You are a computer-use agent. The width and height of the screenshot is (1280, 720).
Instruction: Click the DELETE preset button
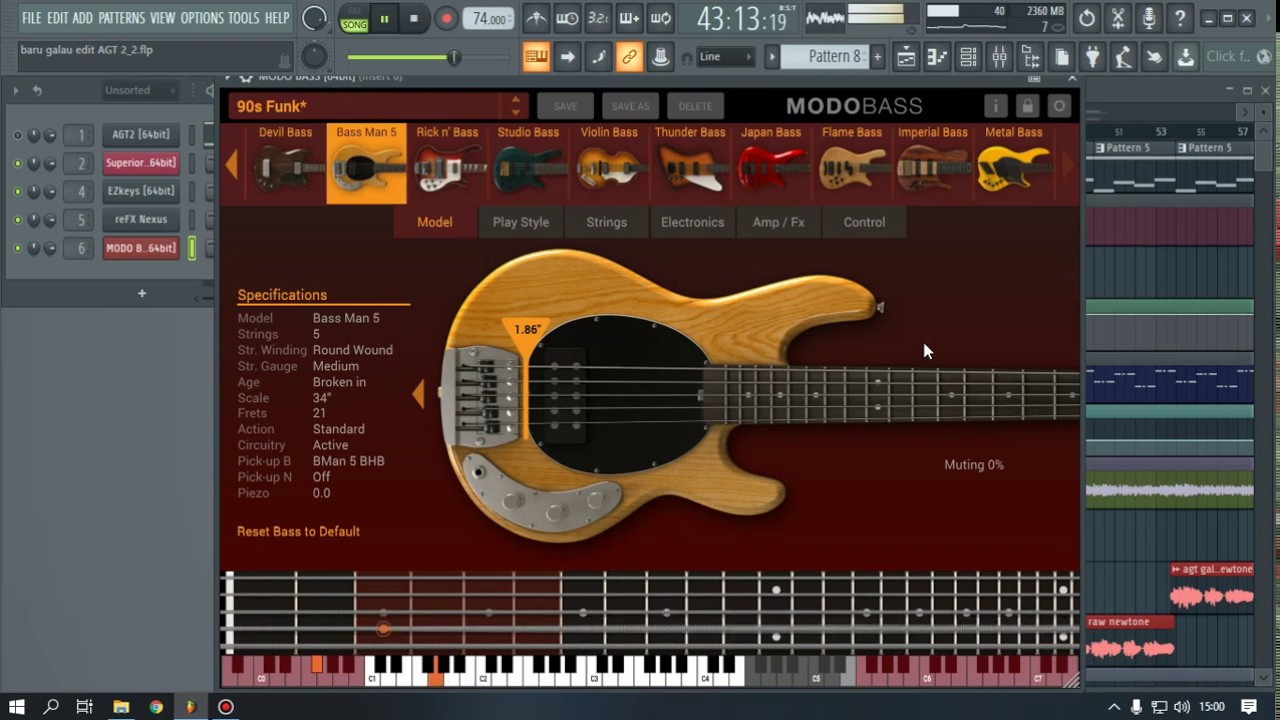pyautogui.click(x=695, y=106)
